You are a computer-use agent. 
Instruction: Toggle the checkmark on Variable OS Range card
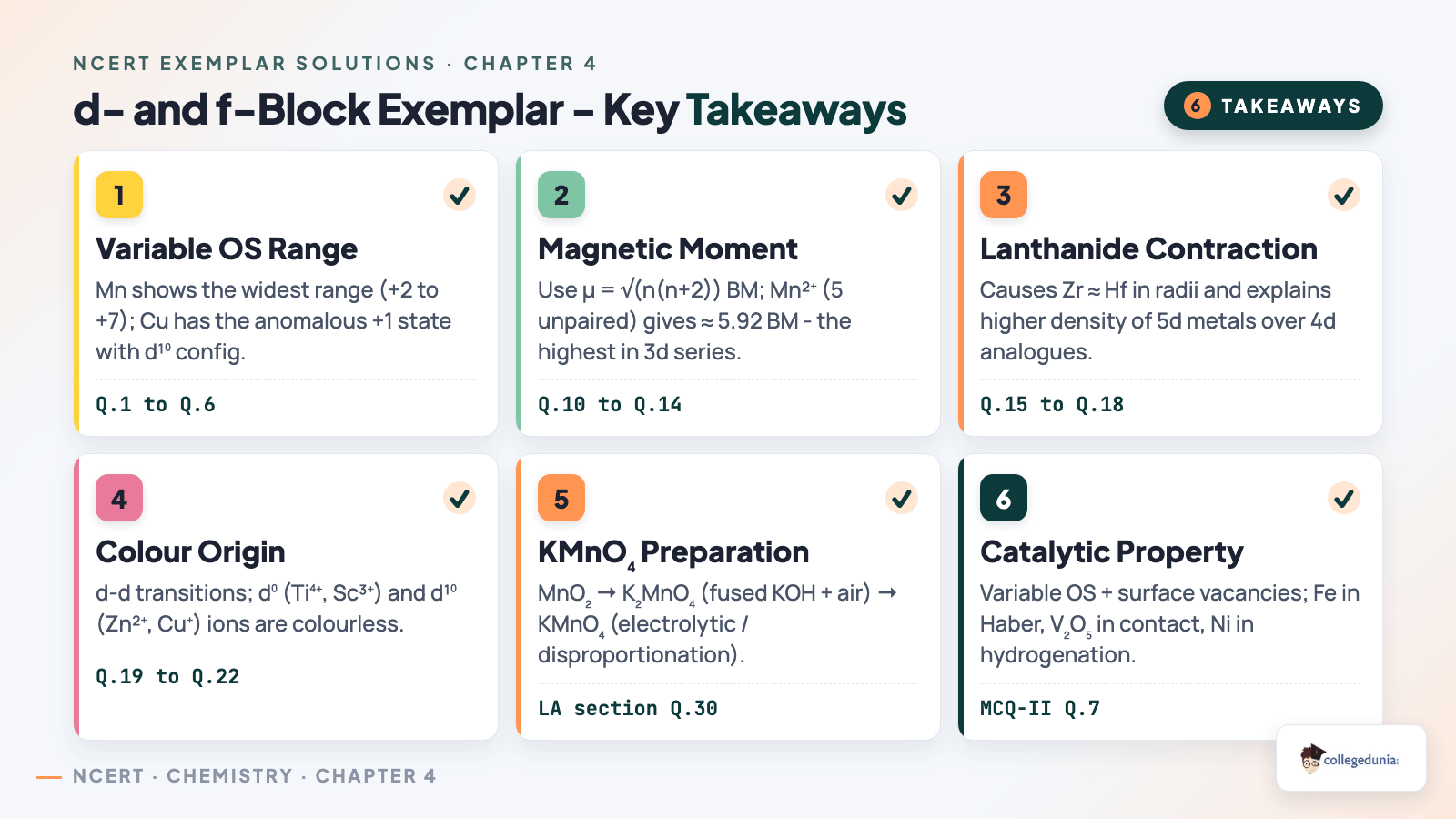(460, 195)
